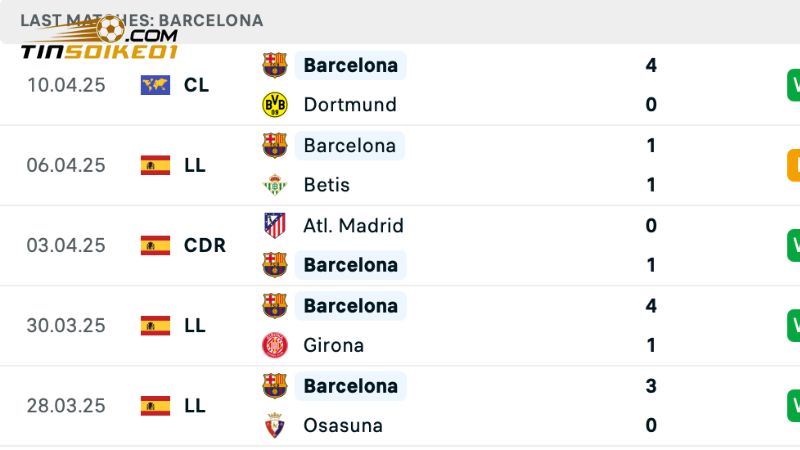
Task: Click Spain flag beside CDR competition
Action: [x=155, y=245]
